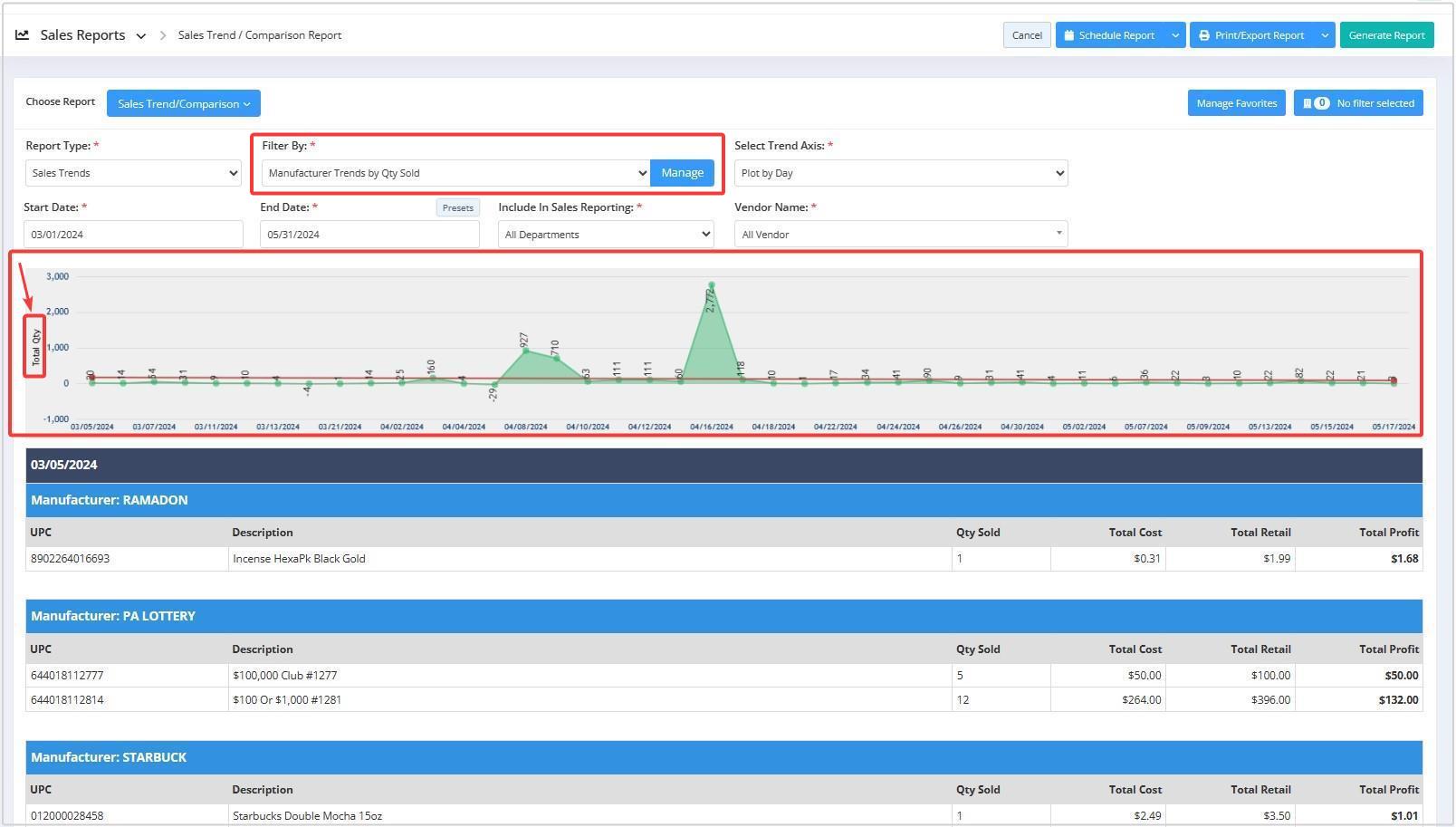Screen dimensions: 1456x827
Task: Click the 927 data point on chart
Action: [x=525, y=351]
